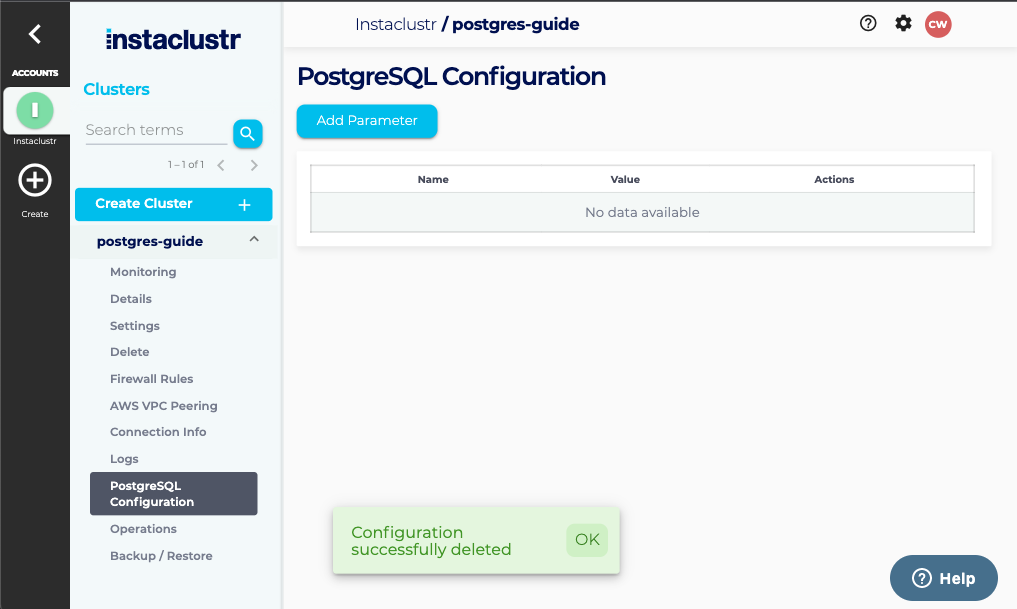This screenshot has width=1017, height=609.
Task: Click the back arrow in the accounts bar
Action: pyautogui.click(x=35, y=34)
